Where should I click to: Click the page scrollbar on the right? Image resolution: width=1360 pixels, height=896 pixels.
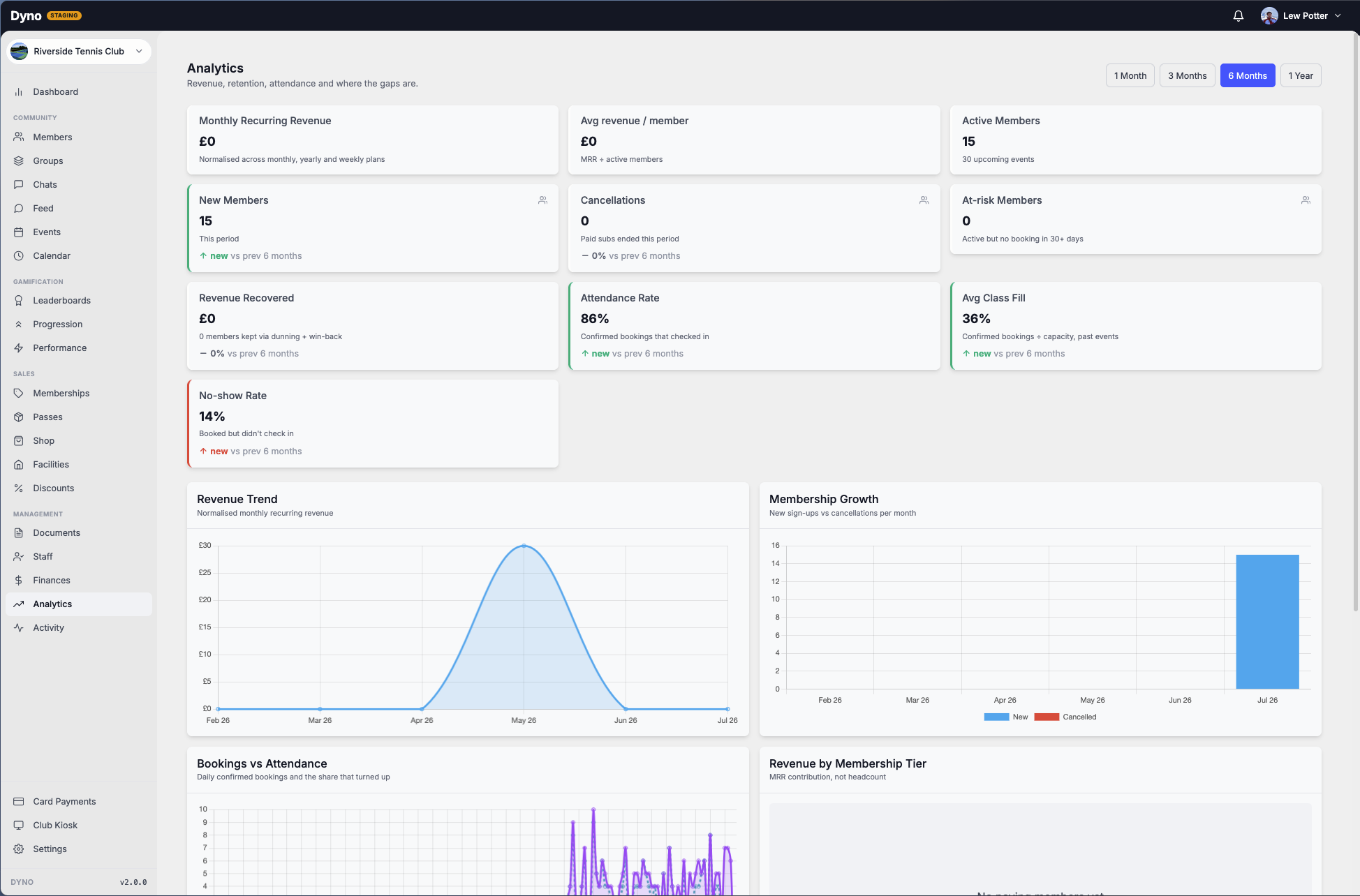click(x=1356, y=321)
